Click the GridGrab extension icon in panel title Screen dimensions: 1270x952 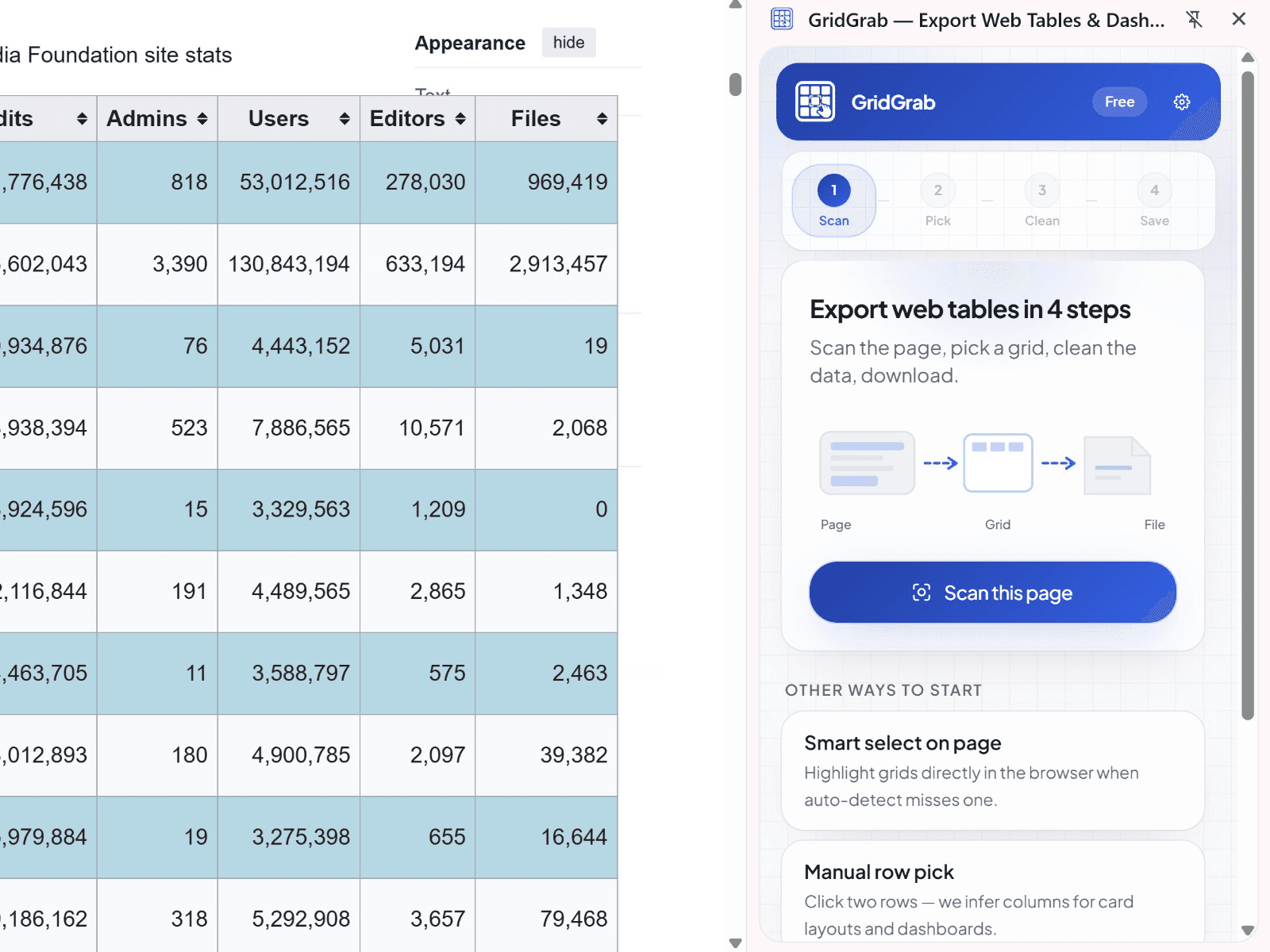pyautogui.click(x=782, y=19)
